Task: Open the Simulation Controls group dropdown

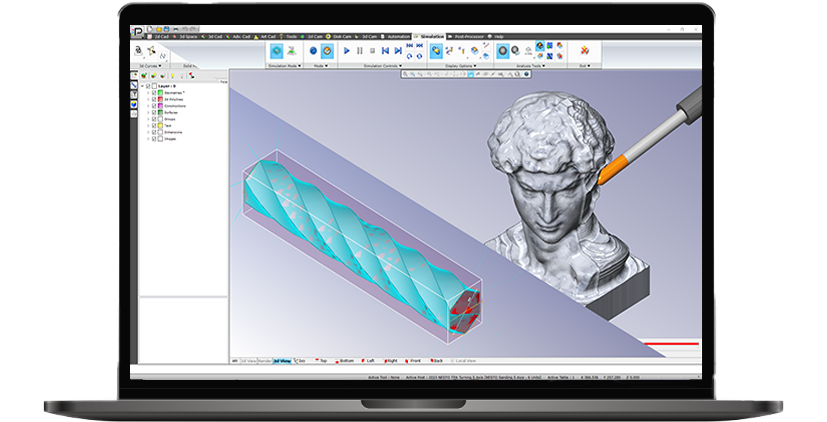Action: [383, 66]
